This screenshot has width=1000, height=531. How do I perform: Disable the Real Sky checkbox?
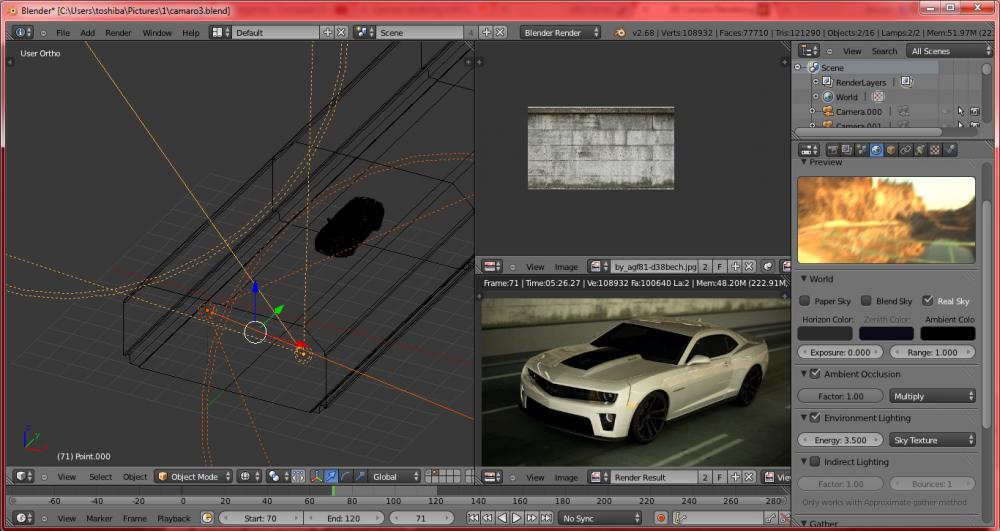(928, 300)
